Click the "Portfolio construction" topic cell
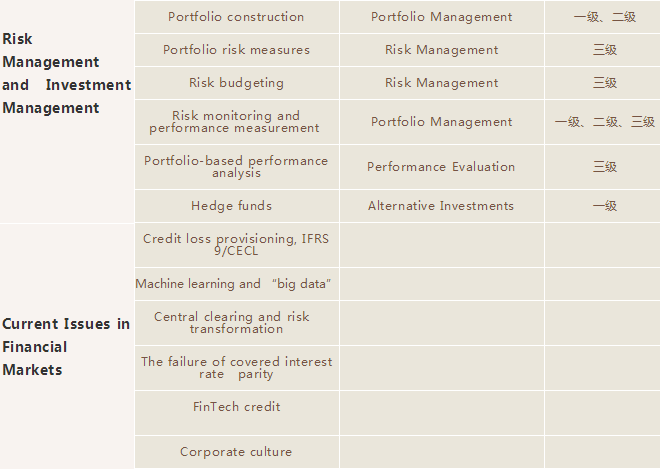The width and height of the screenshot is (660, 475). coord(236,17)
